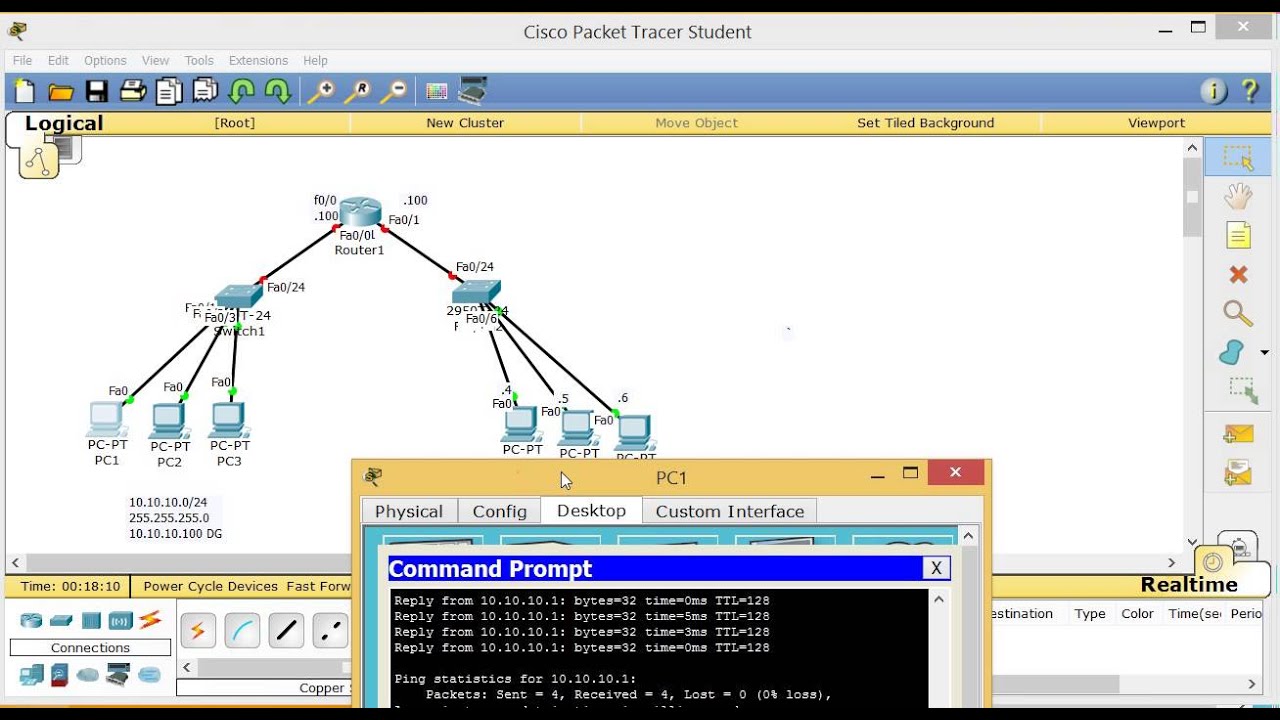Screen dimensions: 1280x720
Task: Zoom in with the plus magnifier icon
Action: [321, 92]
